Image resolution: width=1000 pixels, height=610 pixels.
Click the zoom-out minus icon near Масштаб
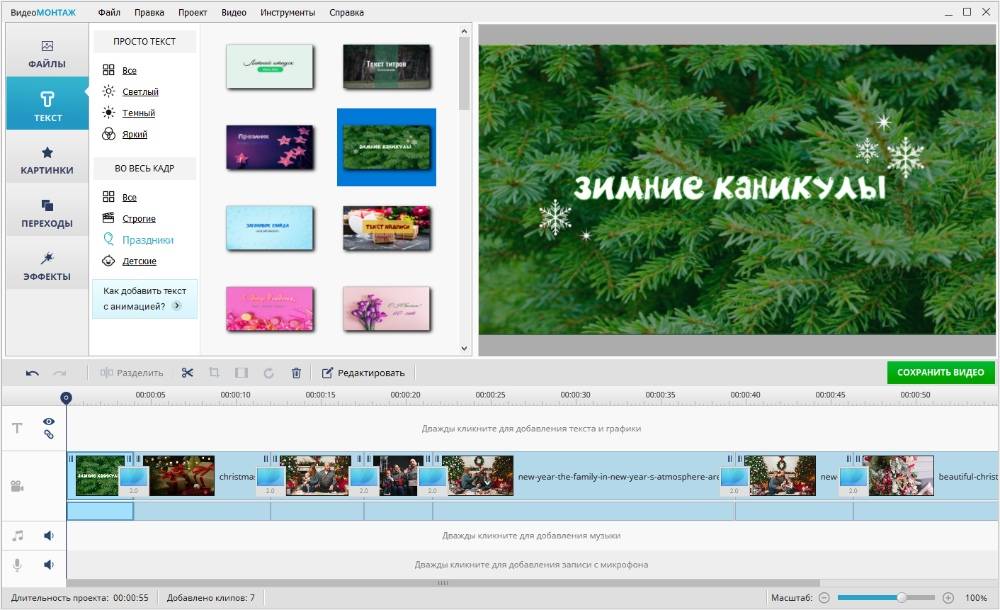824,598
